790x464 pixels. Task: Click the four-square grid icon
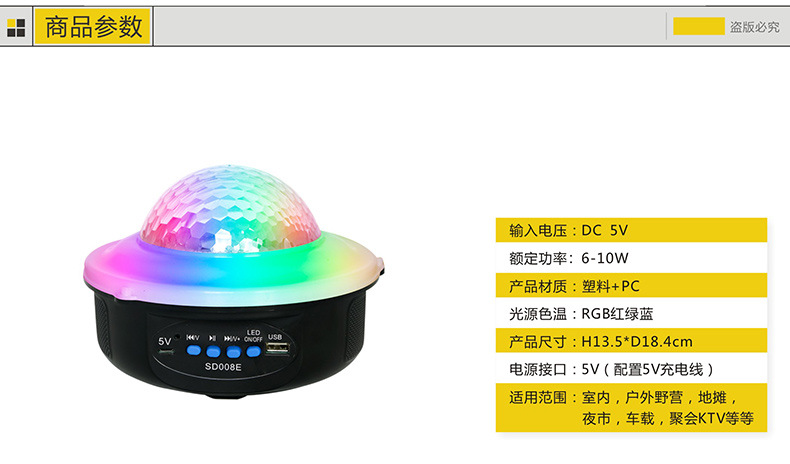(x=16, y=28)
